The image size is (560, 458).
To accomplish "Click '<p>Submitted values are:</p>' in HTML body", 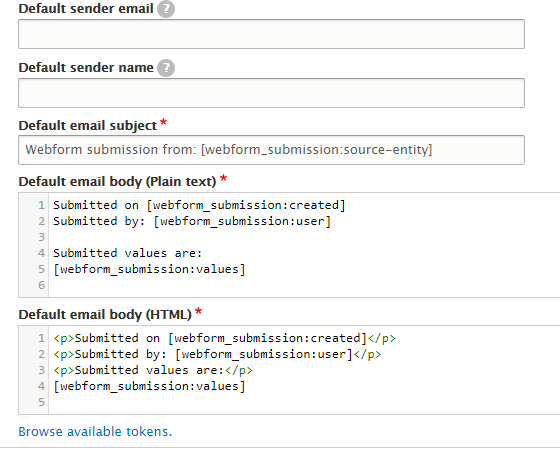I will point(153,370).
